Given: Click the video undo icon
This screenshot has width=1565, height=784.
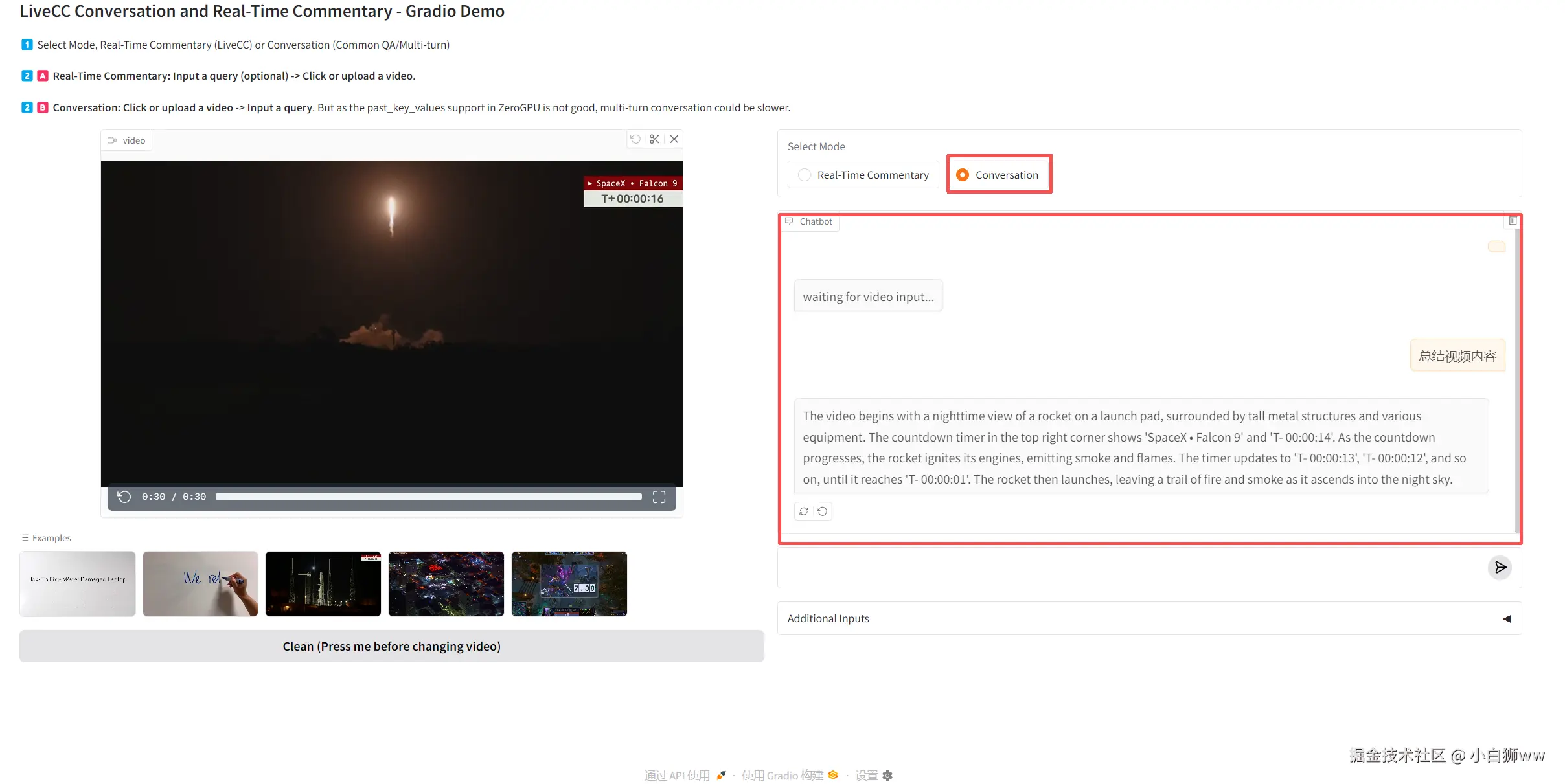Looking at the screenshot, I should tap(635, 139).
